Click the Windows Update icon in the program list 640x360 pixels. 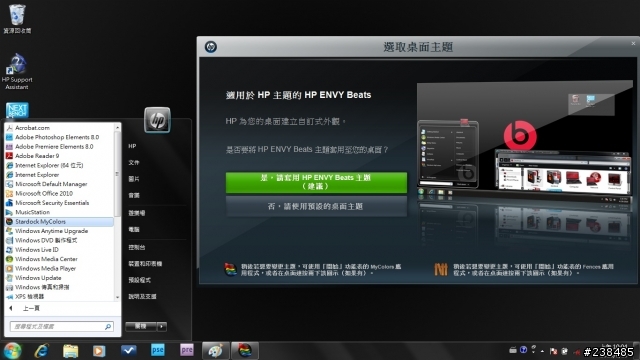tap(9, 278)
